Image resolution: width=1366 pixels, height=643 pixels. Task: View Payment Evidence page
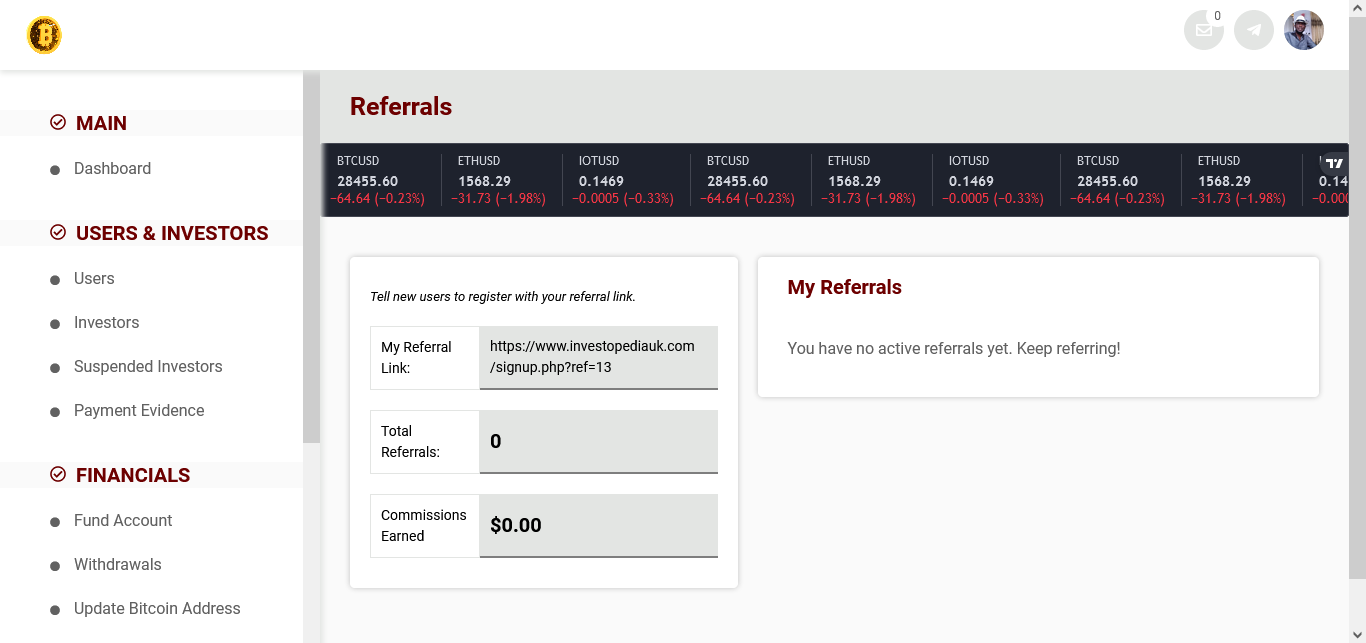[x=139, y=411]
